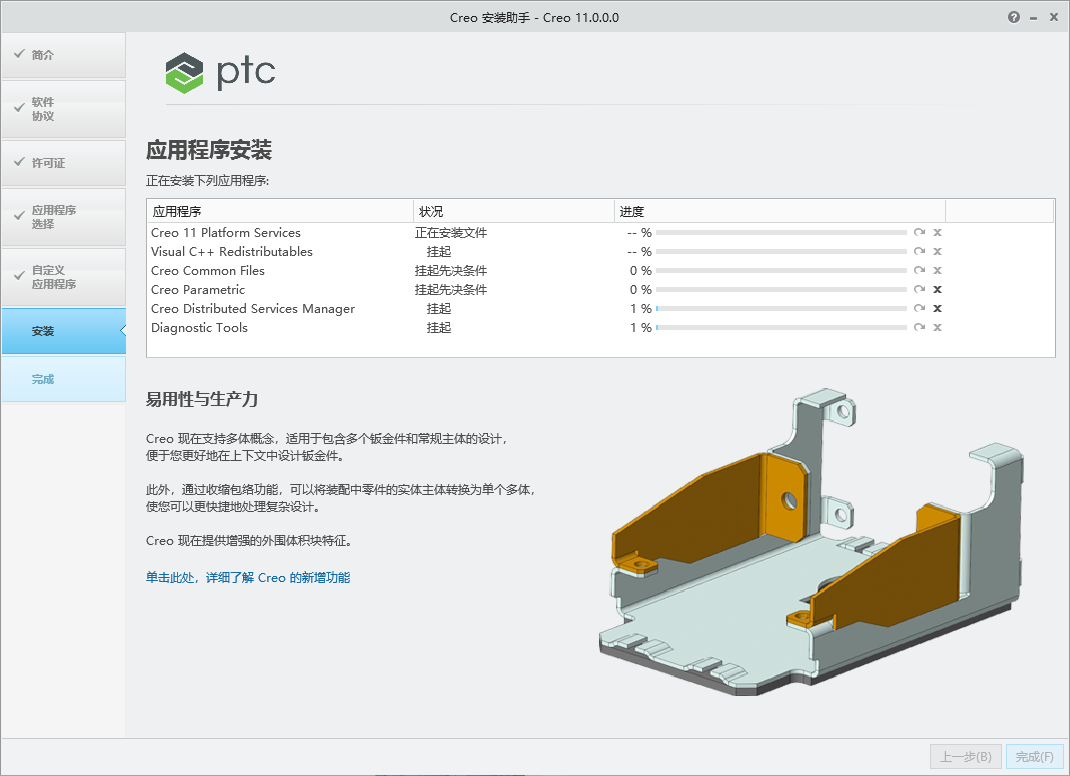Select the 应用程序选择 sidebar step

pyautogui.click(x=63, y=217)
